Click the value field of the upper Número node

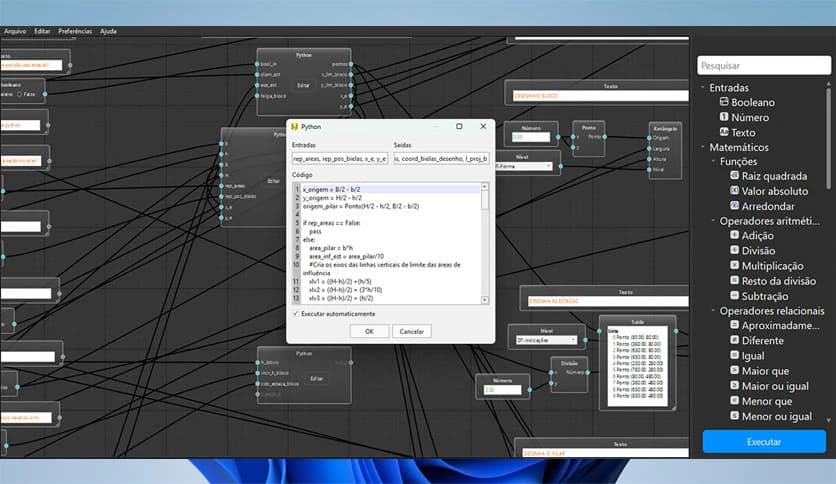[x=530, y=138]
